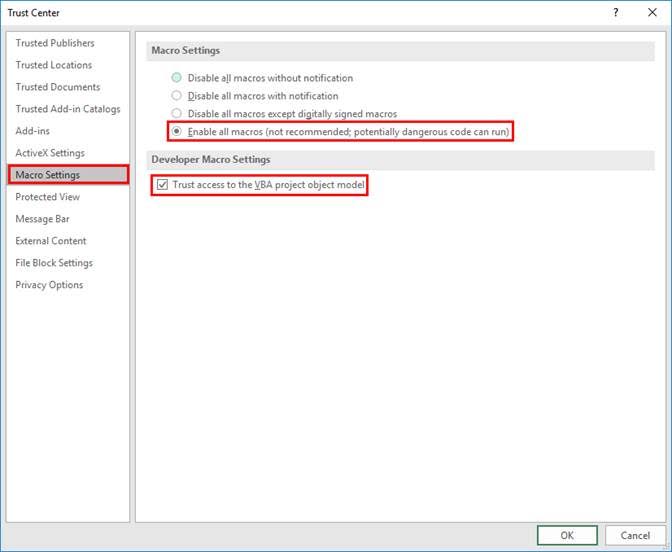The image size is (672, 552).
Task: Select Enable all macros radio button
Action: [x=176, y=131]
